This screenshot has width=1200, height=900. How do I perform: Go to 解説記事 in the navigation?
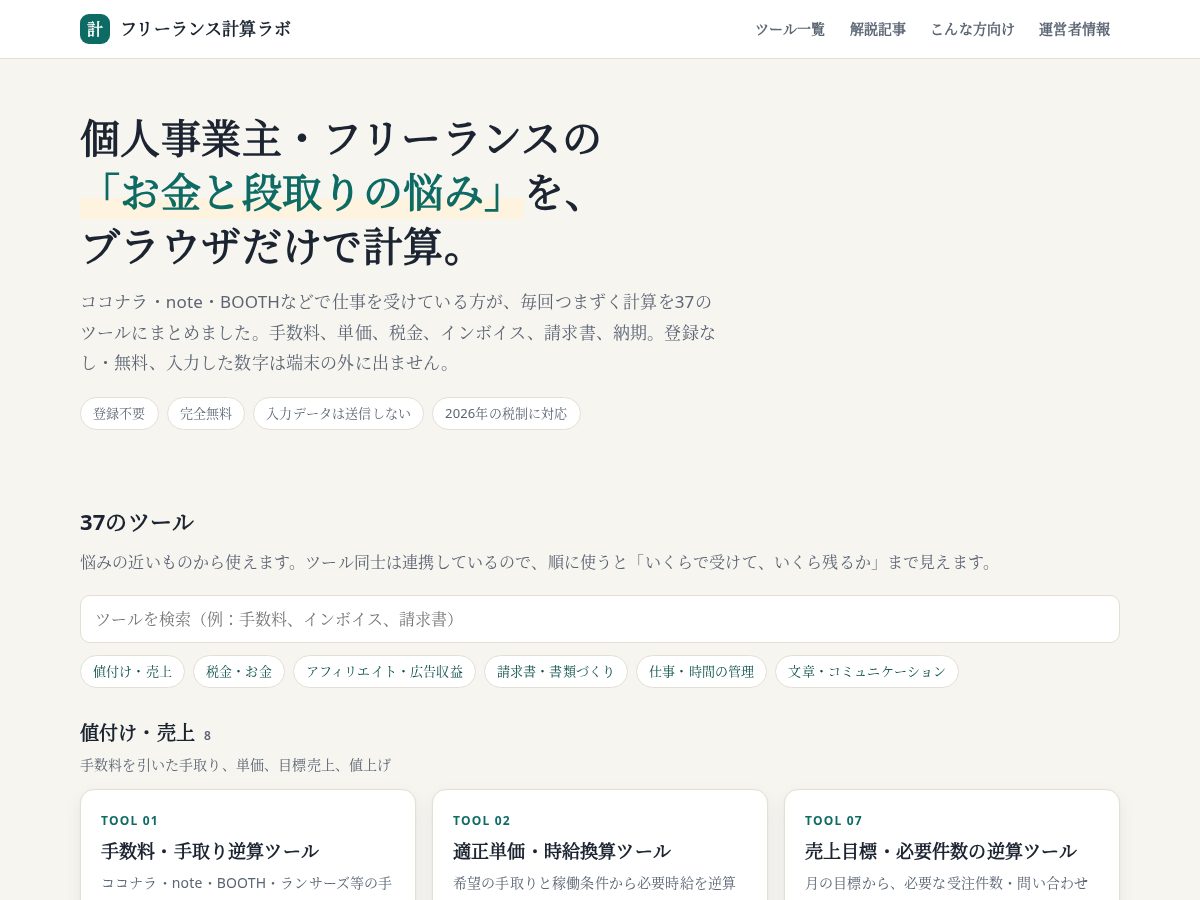878,29
